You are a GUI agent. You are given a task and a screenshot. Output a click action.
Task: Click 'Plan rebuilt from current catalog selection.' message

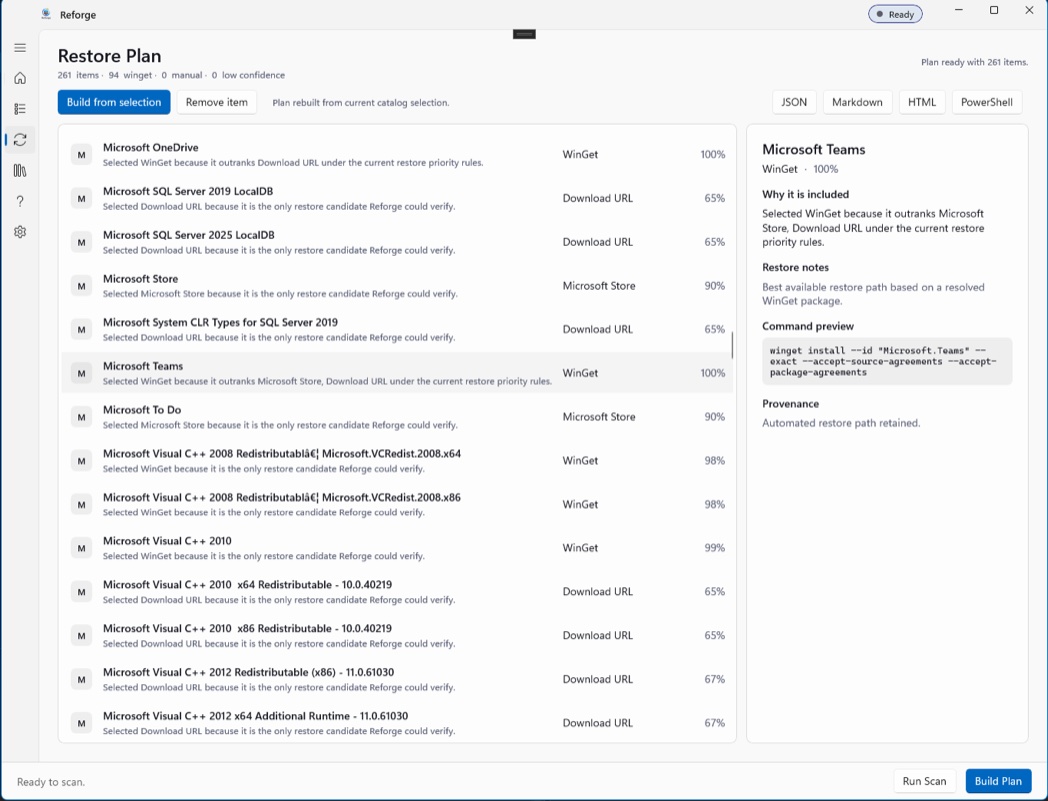click(361, 102)
